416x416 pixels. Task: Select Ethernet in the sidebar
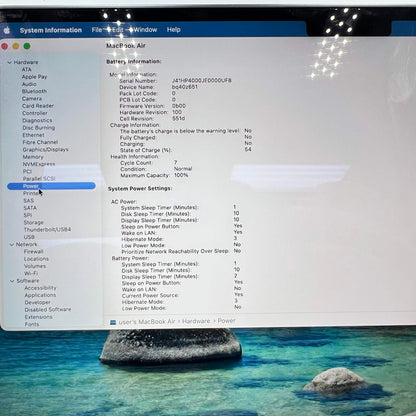[x=33, y=135]
